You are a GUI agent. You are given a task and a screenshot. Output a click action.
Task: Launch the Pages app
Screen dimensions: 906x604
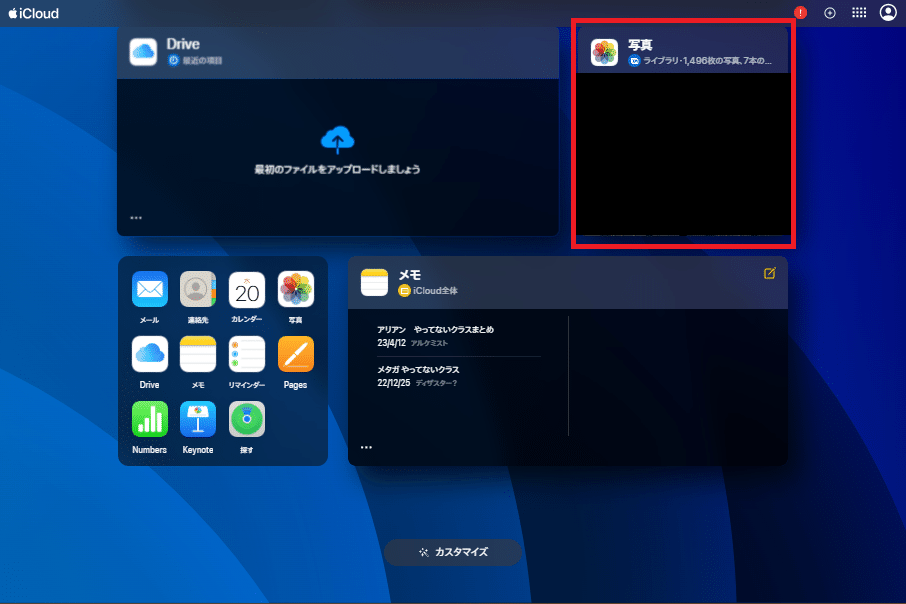(295, 354)
